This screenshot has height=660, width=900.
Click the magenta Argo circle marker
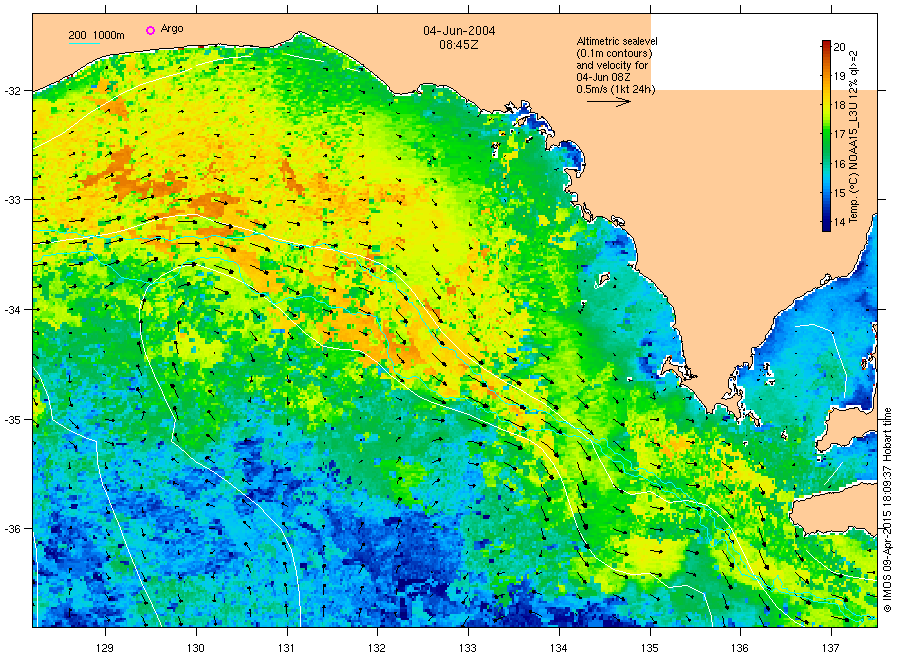150,30
